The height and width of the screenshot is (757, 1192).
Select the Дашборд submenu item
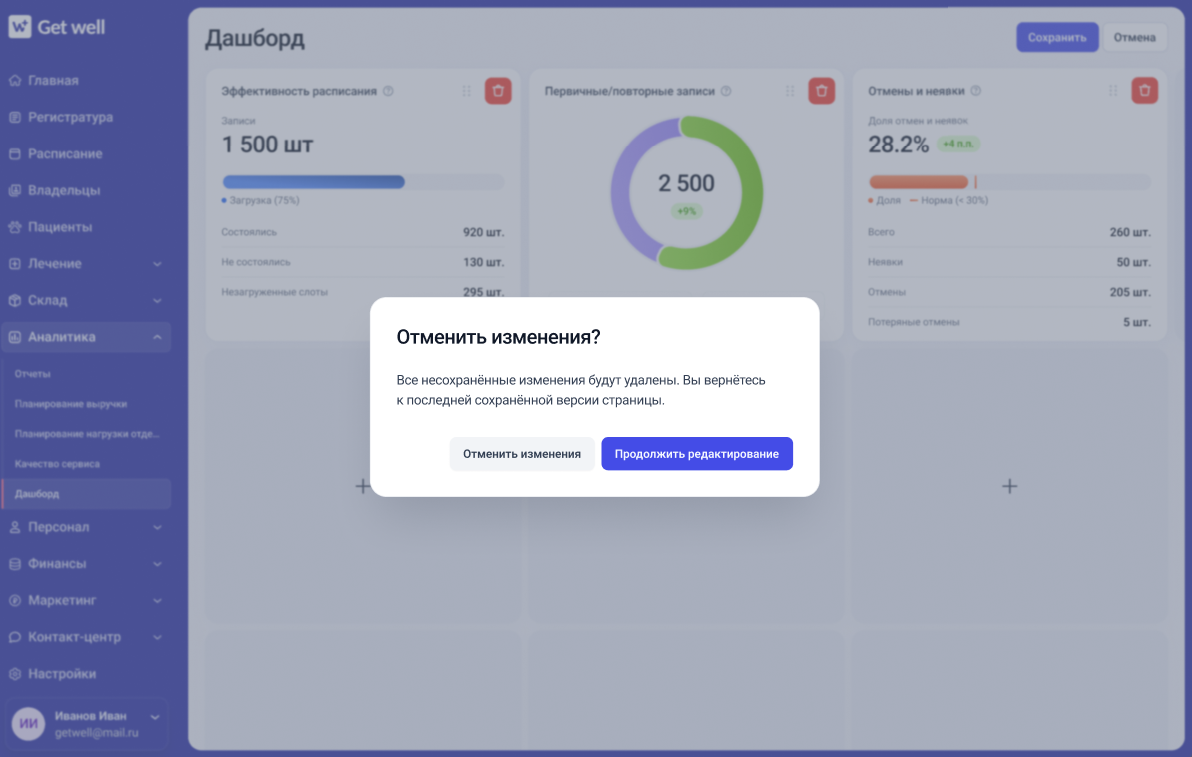[86, 494]
